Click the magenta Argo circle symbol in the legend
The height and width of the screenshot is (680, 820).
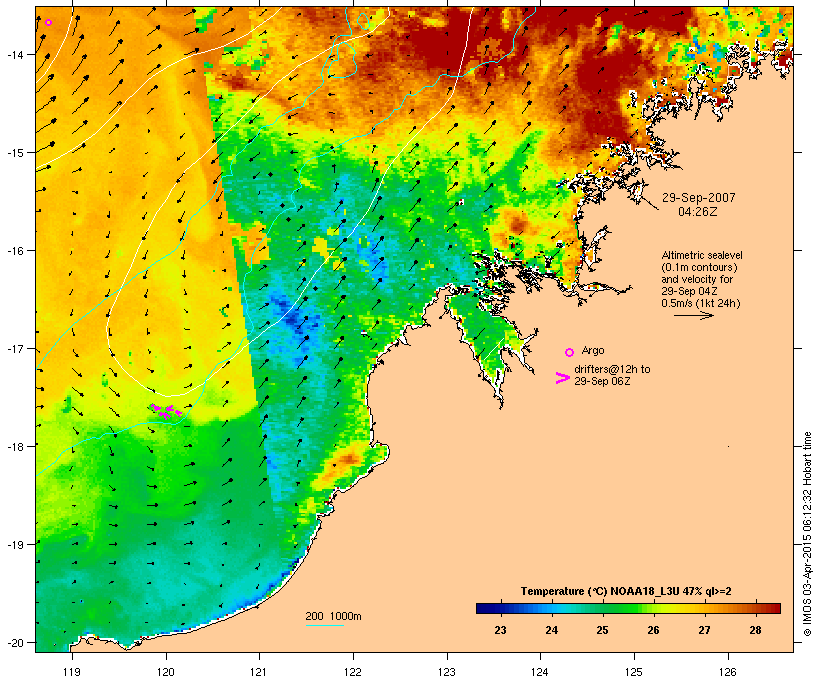point(570,352)
